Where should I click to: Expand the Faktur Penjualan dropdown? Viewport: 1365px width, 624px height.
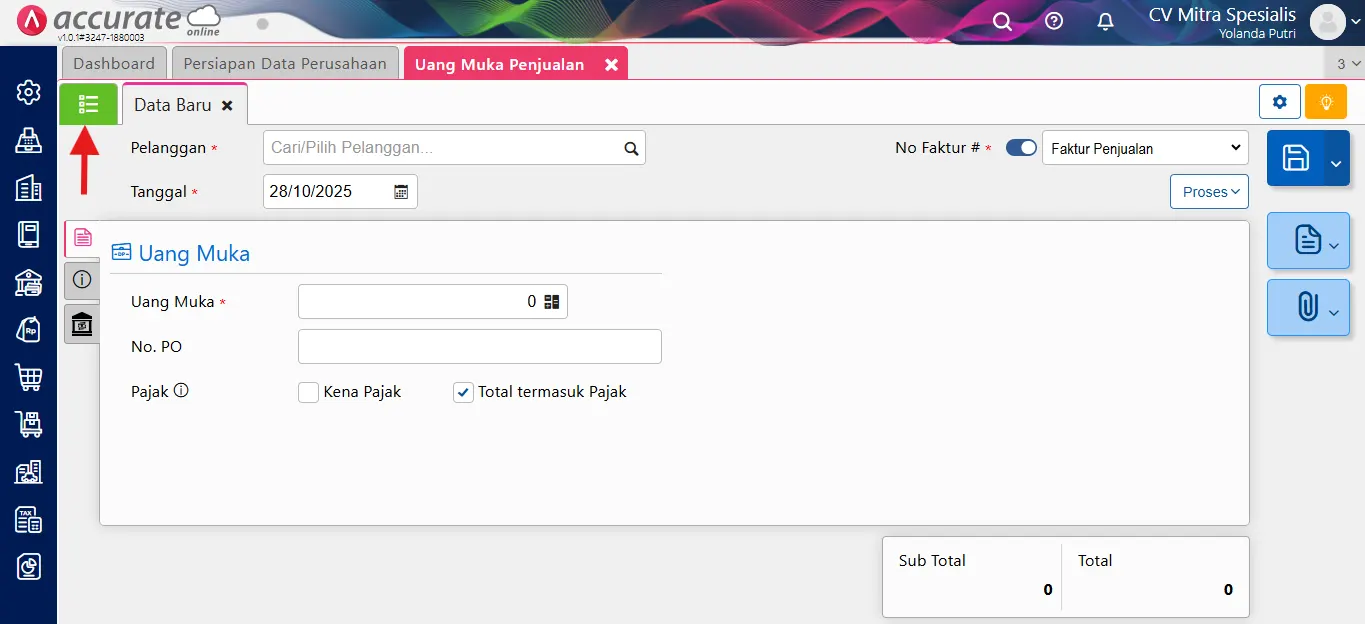pos(1145,148)
